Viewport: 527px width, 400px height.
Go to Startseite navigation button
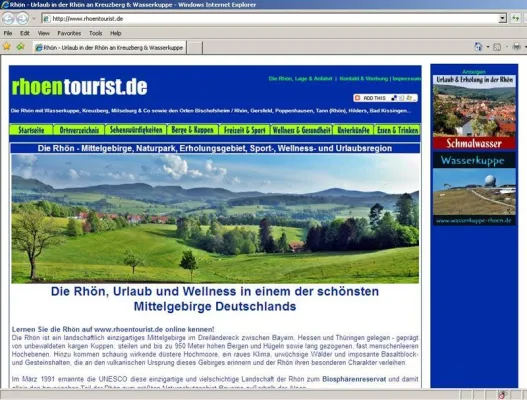[31, 130]
